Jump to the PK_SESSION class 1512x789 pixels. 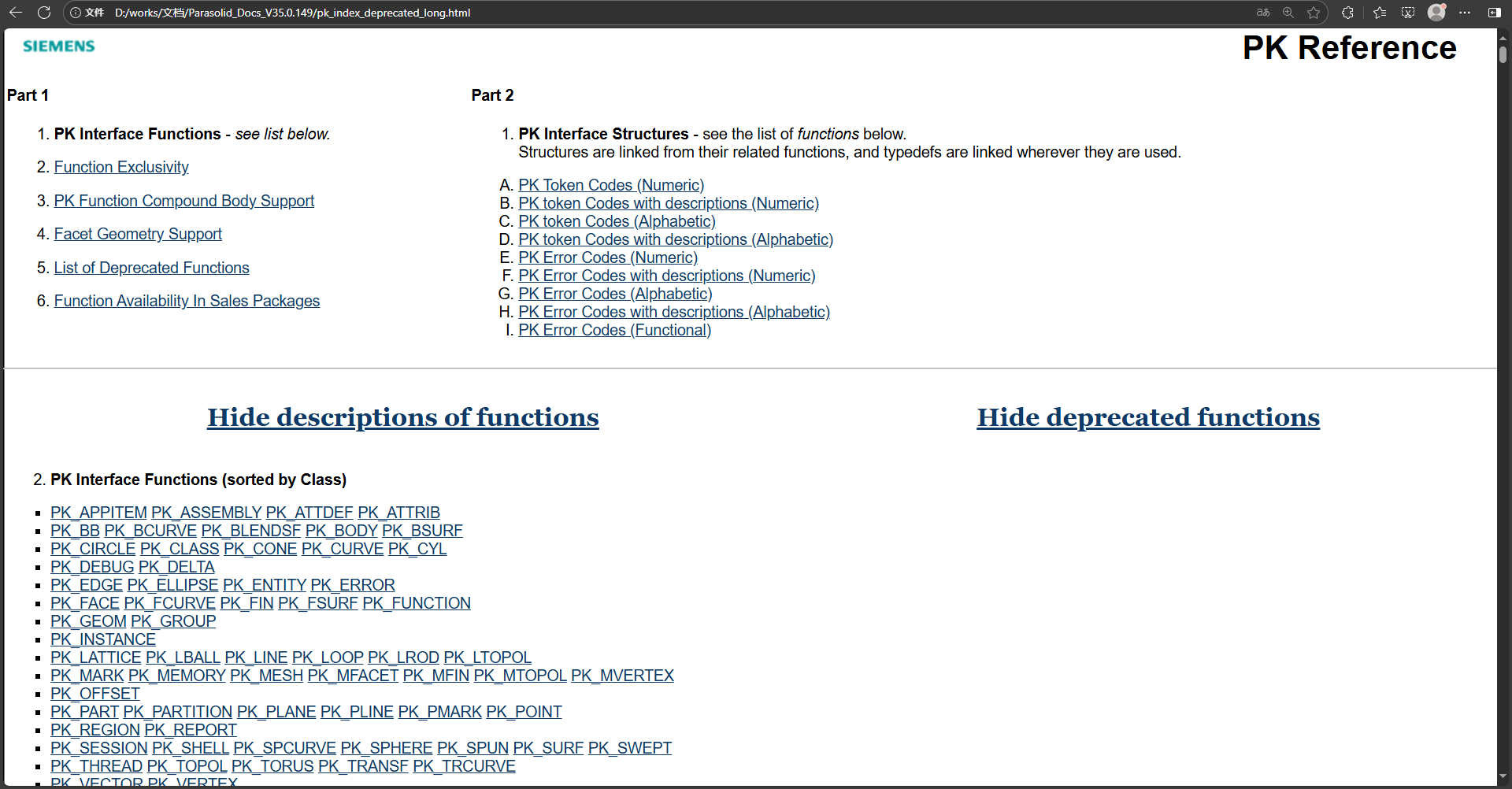pos(99,748)
